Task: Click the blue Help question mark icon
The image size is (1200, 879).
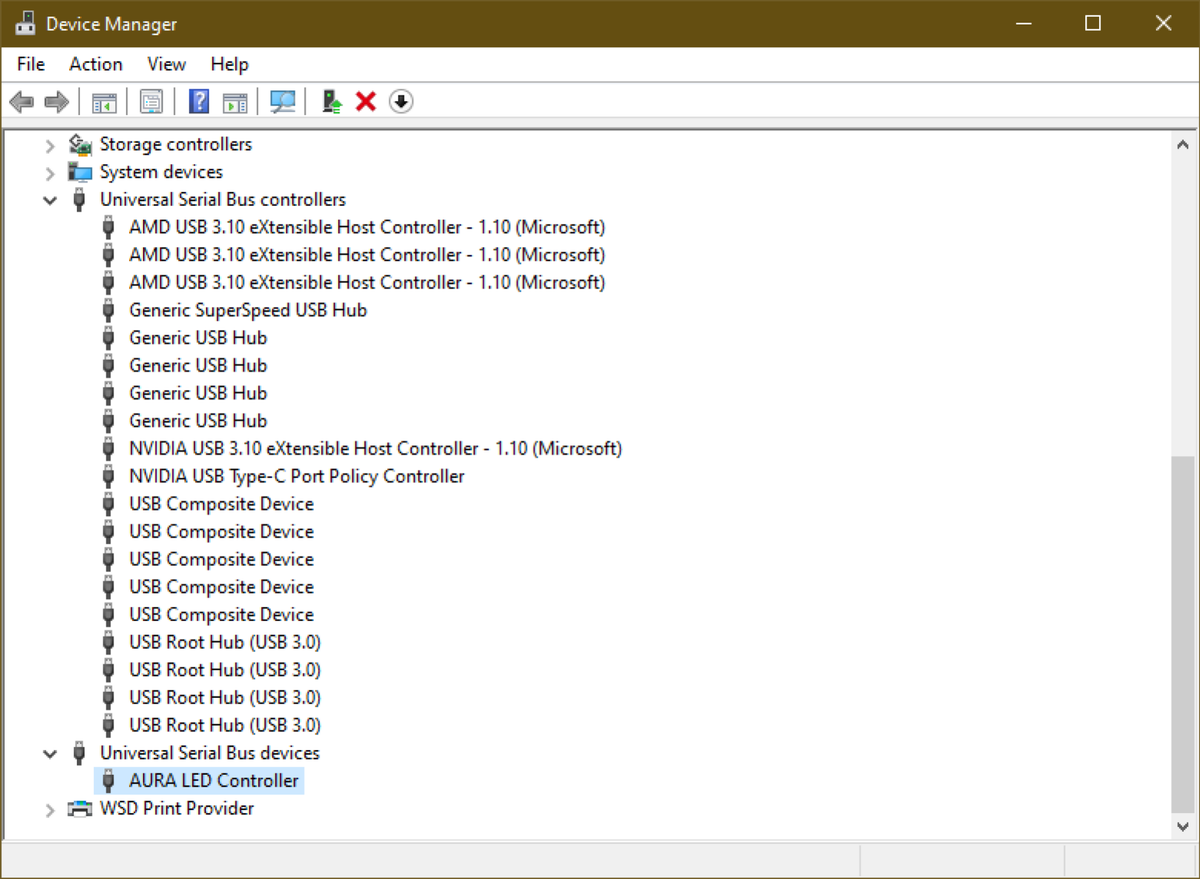Action: [x=199, y=101]
